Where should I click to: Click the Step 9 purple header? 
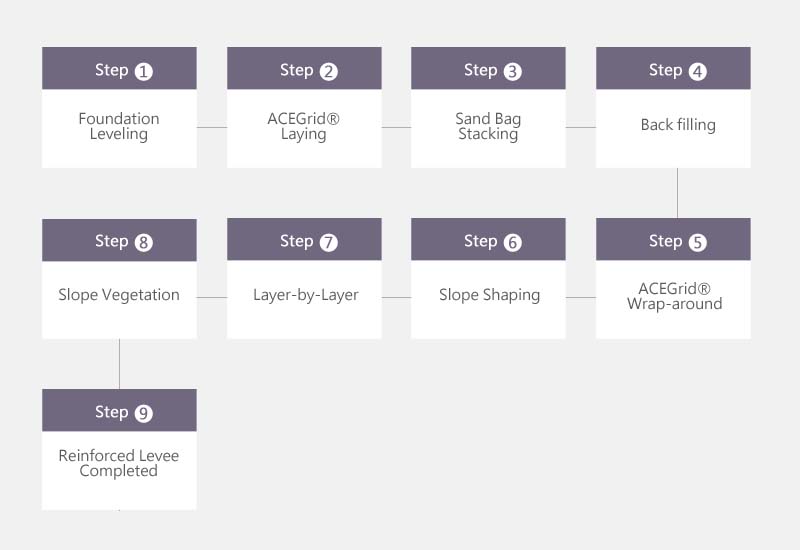[119, 410]
